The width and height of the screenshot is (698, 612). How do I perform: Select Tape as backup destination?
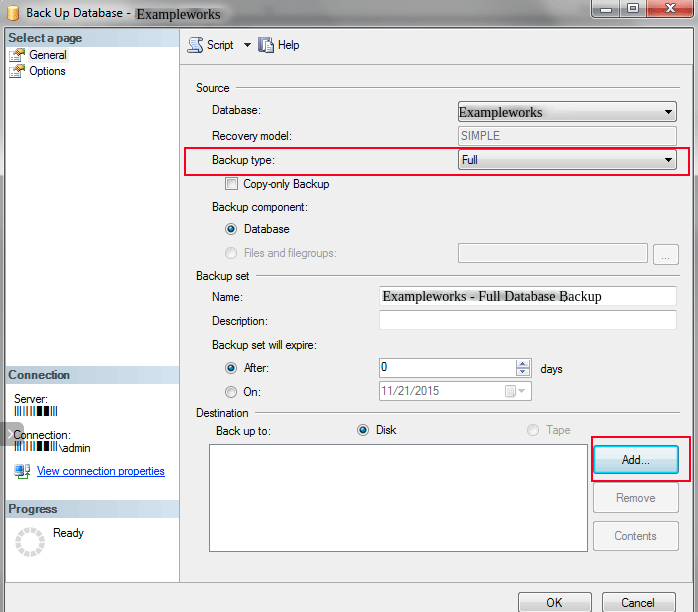[533, 430]
